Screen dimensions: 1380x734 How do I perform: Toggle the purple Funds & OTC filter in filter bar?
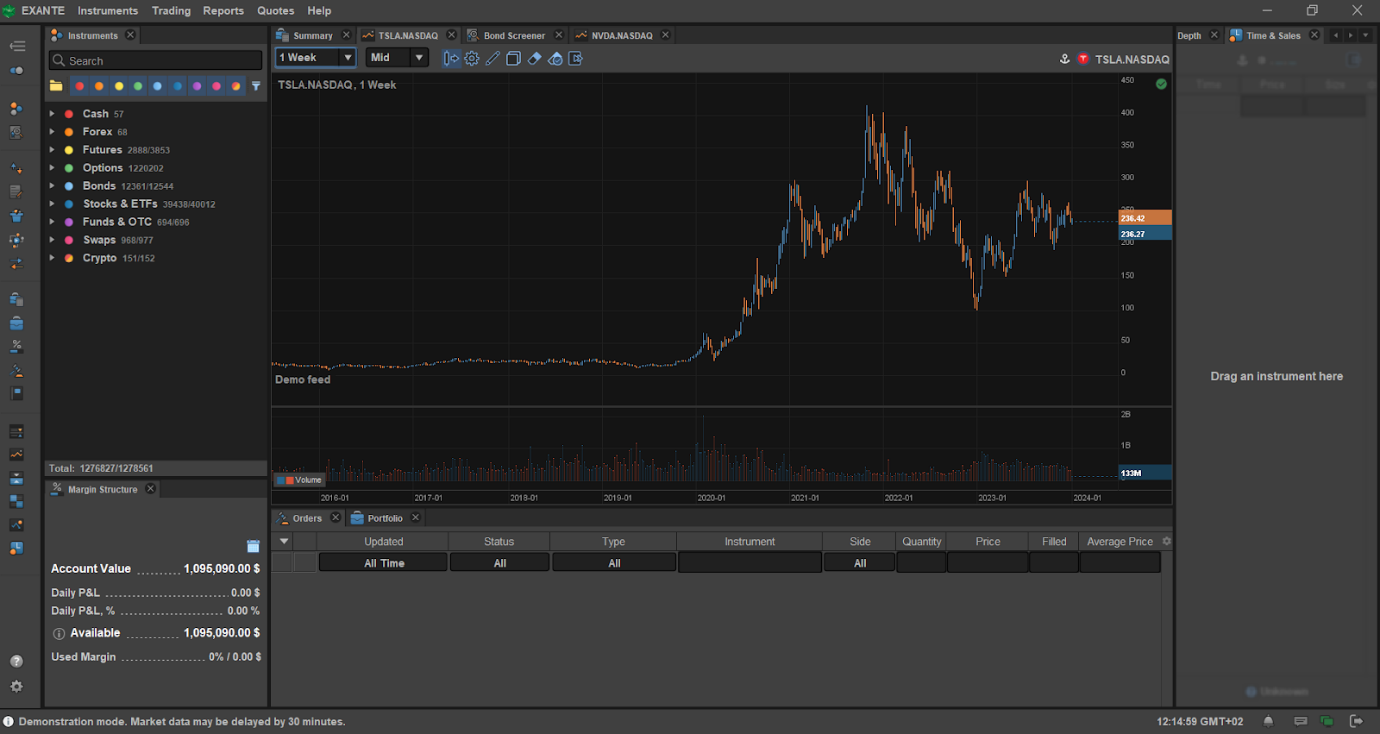pyautogui.click(x=197, y=86)
